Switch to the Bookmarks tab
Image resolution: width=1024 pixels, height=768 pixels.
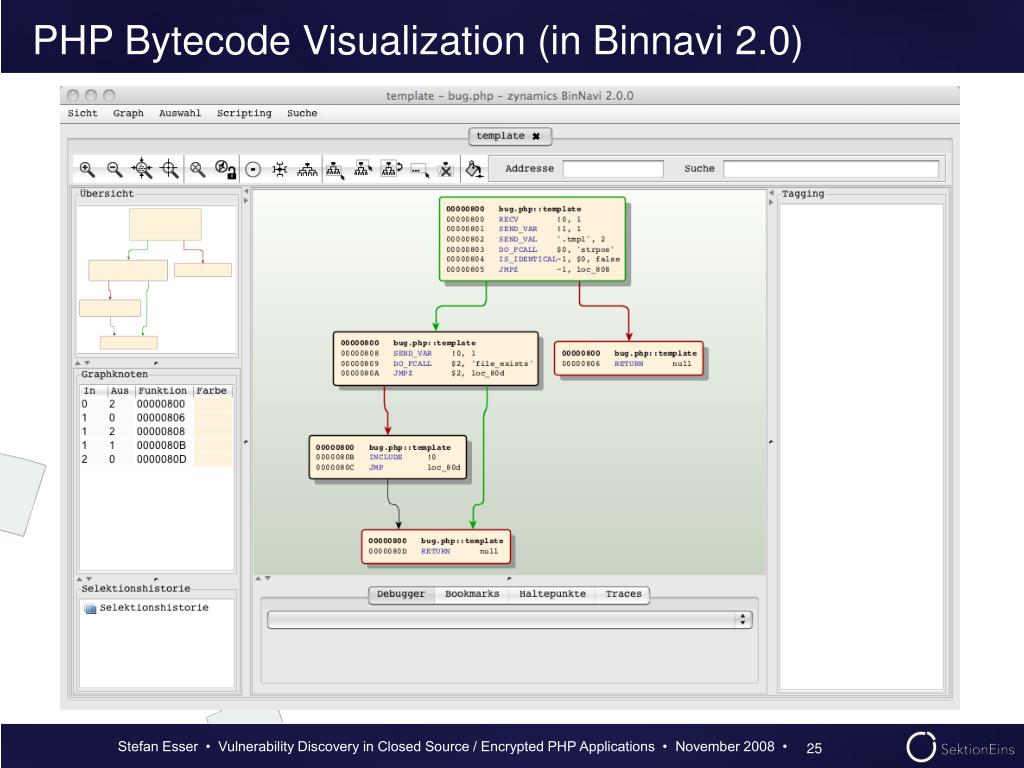coord(472,594)
